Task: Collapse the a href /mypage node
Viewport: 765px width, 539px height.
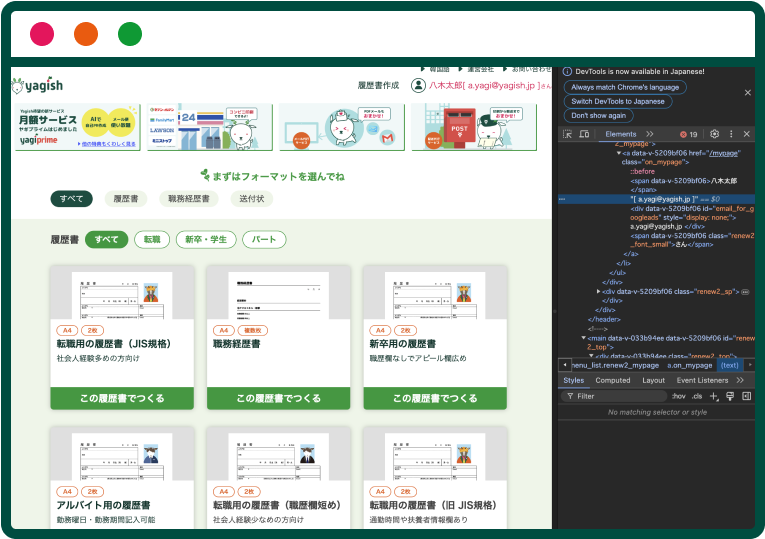Action: 619,153
